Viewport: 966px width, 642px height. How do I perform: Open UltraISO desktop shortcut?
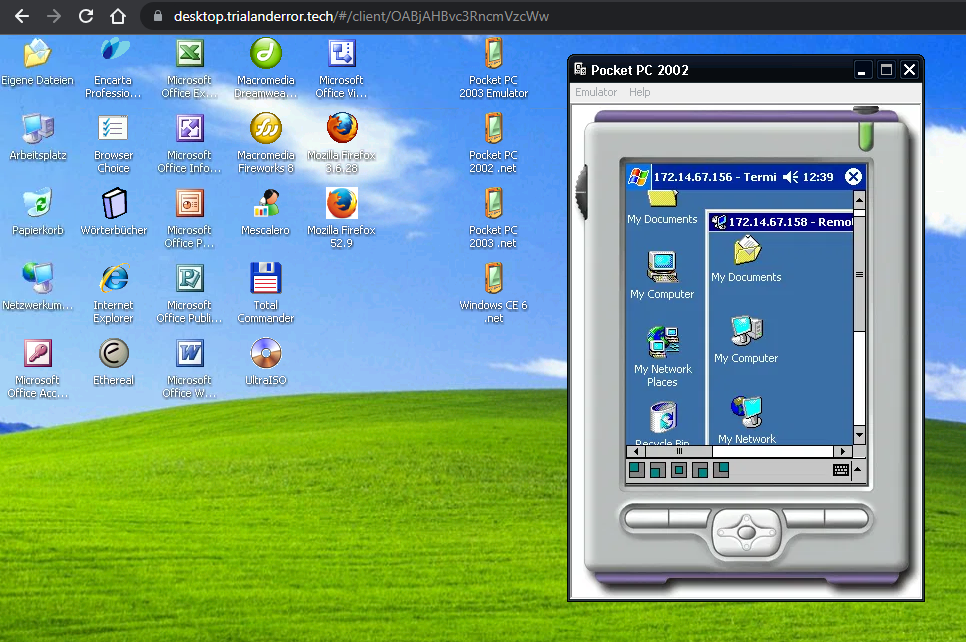(266, 363)
